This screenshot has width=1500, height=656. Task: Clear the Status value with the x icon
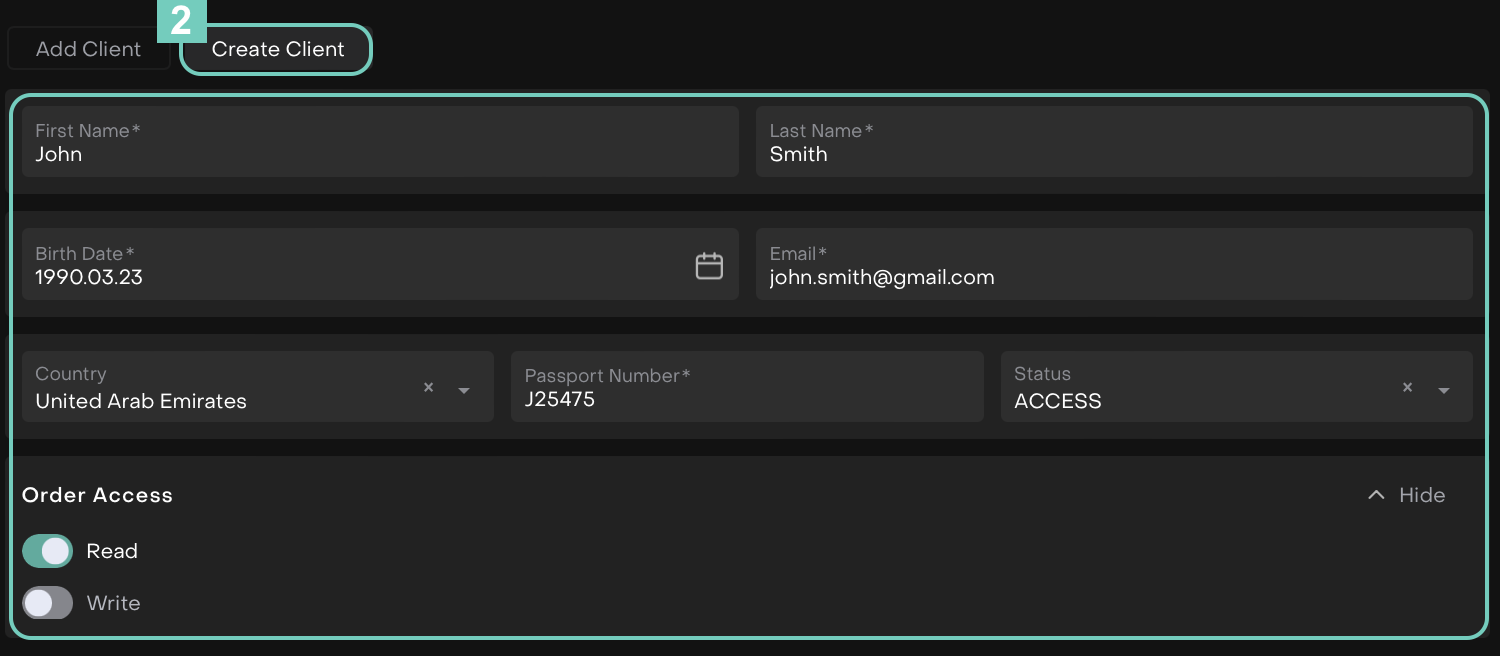point(1407,388)
